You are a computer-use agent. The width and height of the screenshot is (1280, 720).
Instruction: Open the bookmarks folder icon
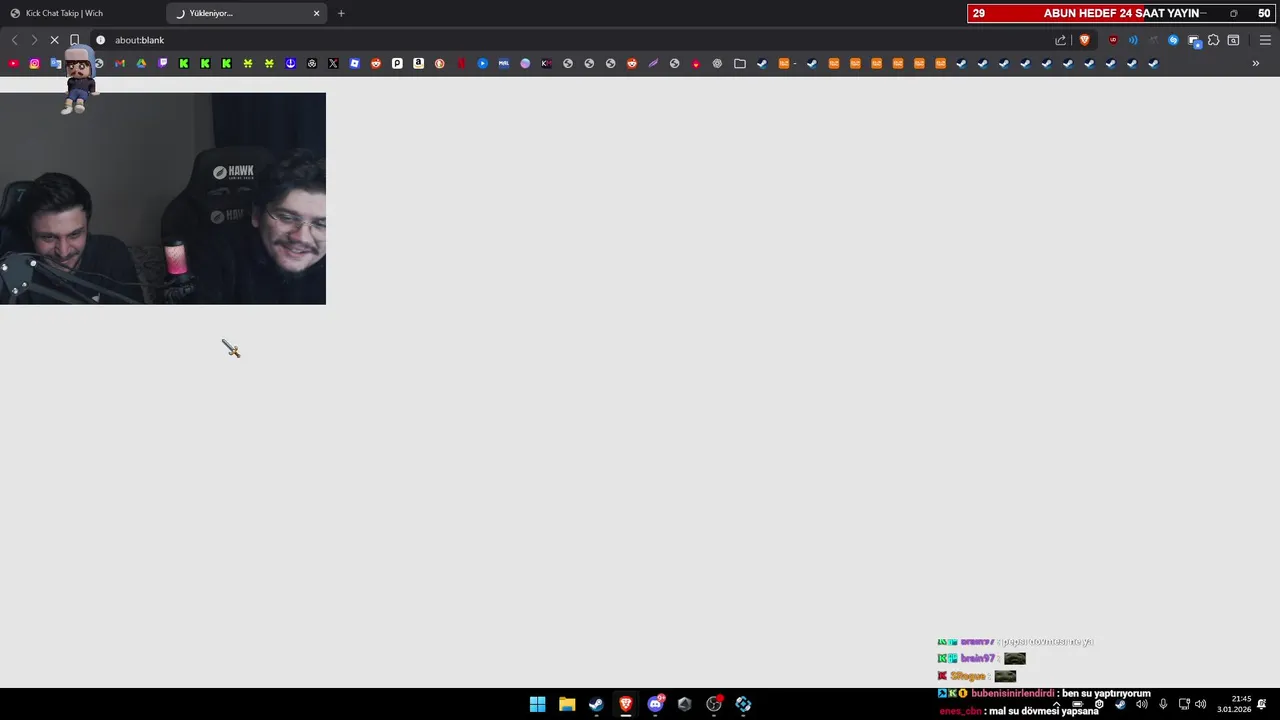(x=740, y=63)
